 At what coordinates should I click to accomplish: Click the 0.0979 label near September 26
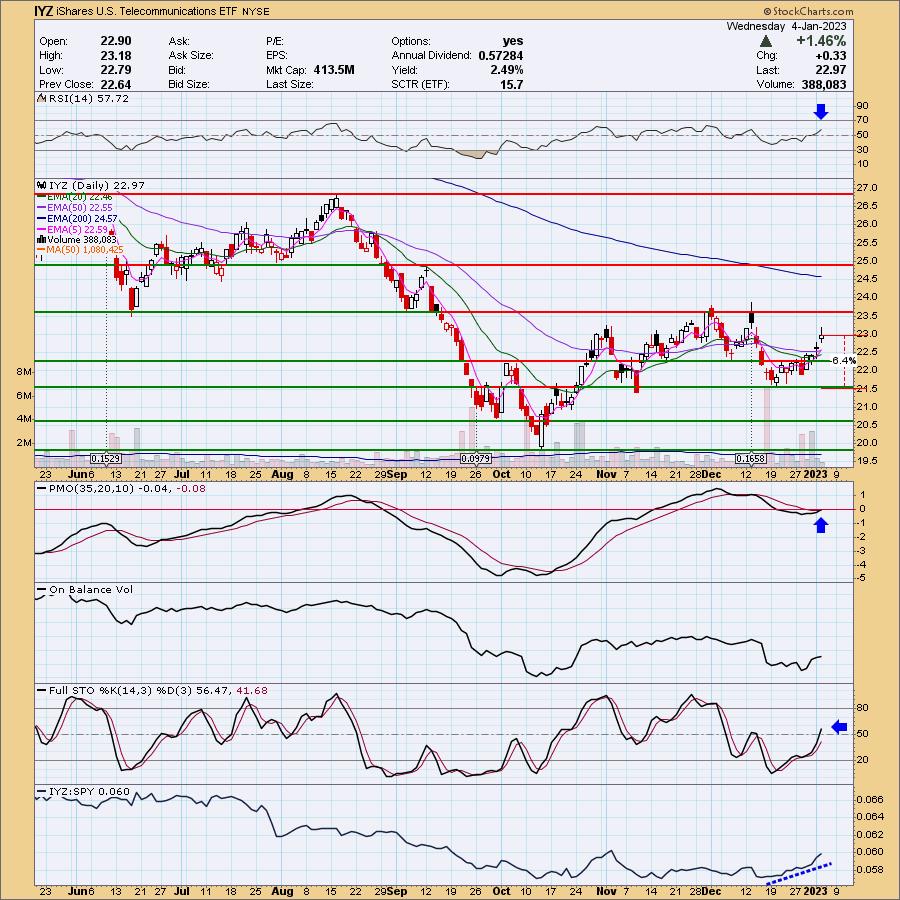pyautogui.click(x=476, y=459)
